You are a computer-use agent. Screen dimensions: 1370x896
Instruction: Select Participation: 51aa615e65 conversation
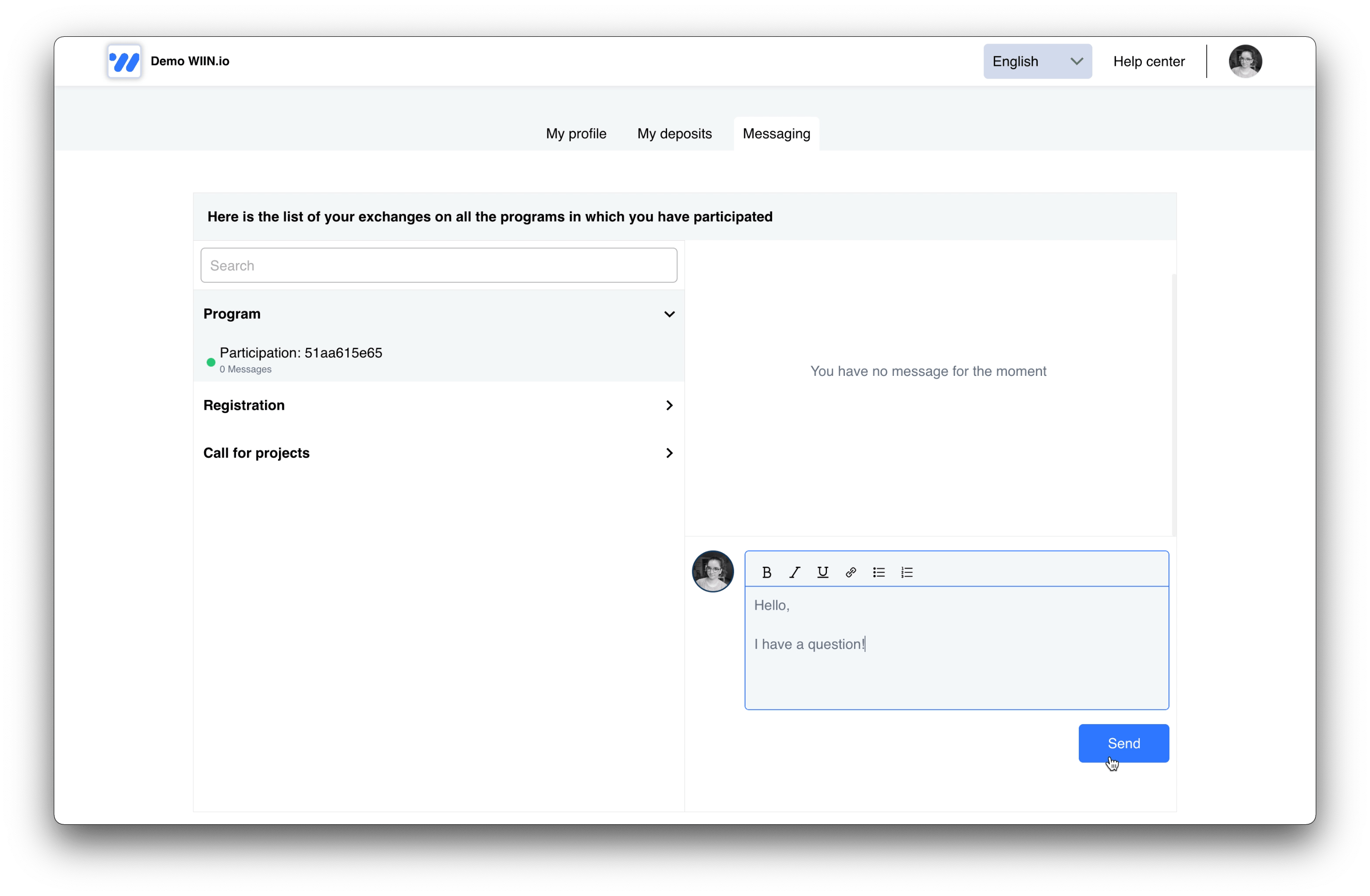point(300,359)
